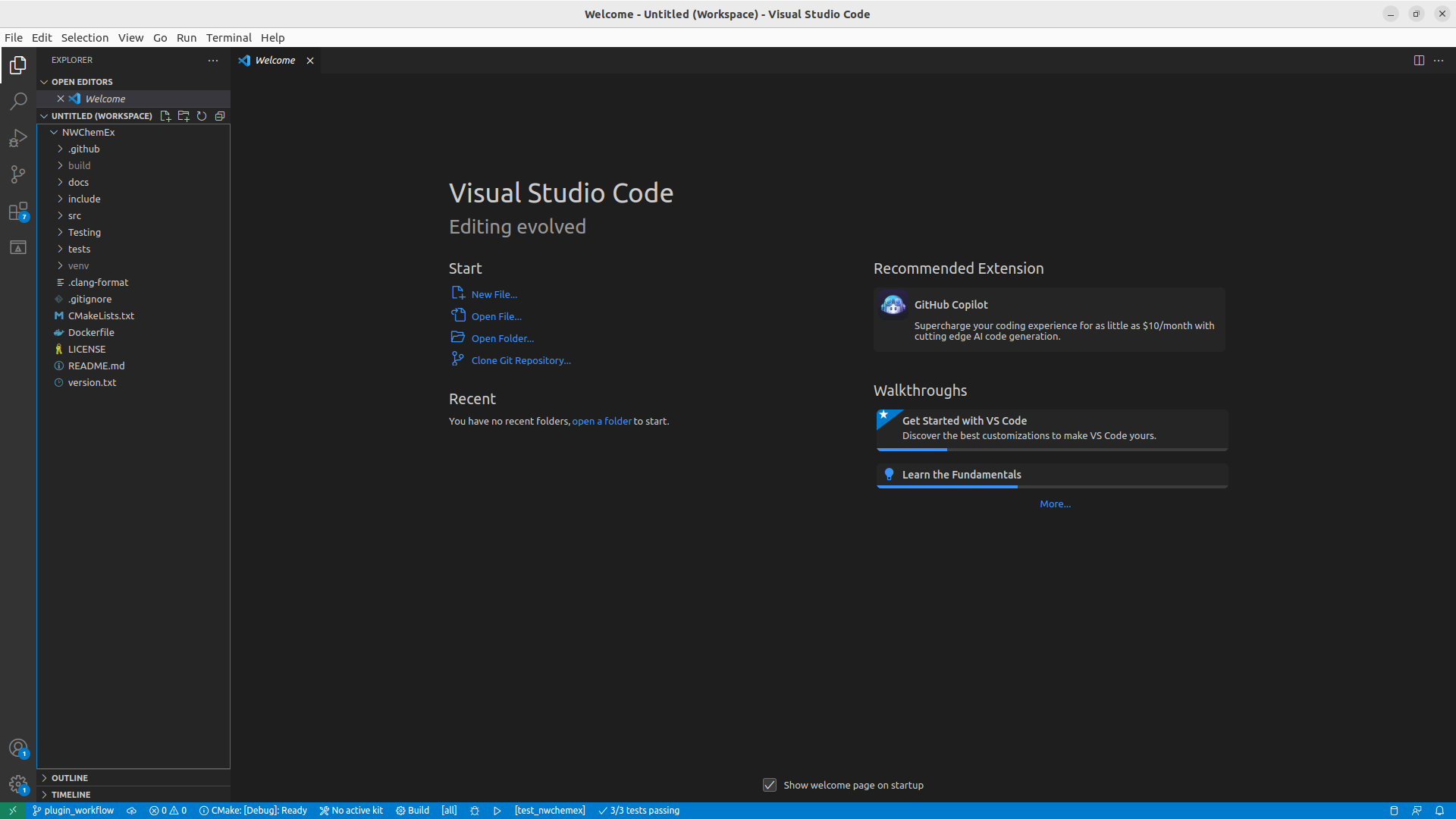
Task: Open the Manage gear icon
Action: pos(18,785)
